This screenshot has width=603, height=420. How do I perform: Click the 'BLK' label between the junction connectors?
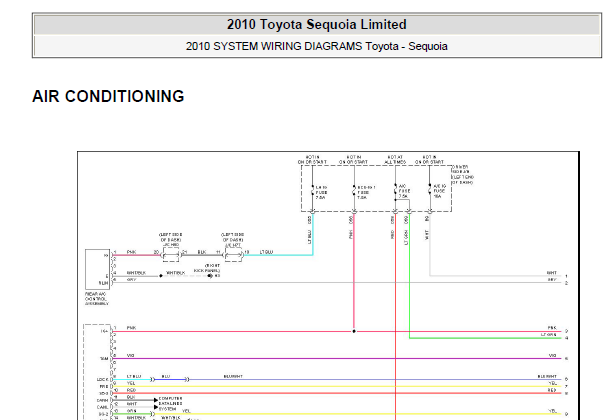(x=202, y=252)
